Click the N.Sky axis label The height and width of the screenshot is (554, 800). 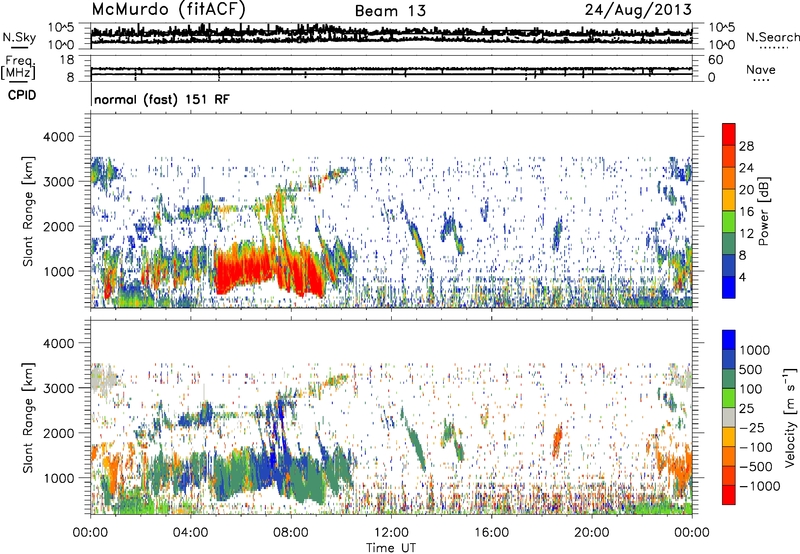point(19,37)
